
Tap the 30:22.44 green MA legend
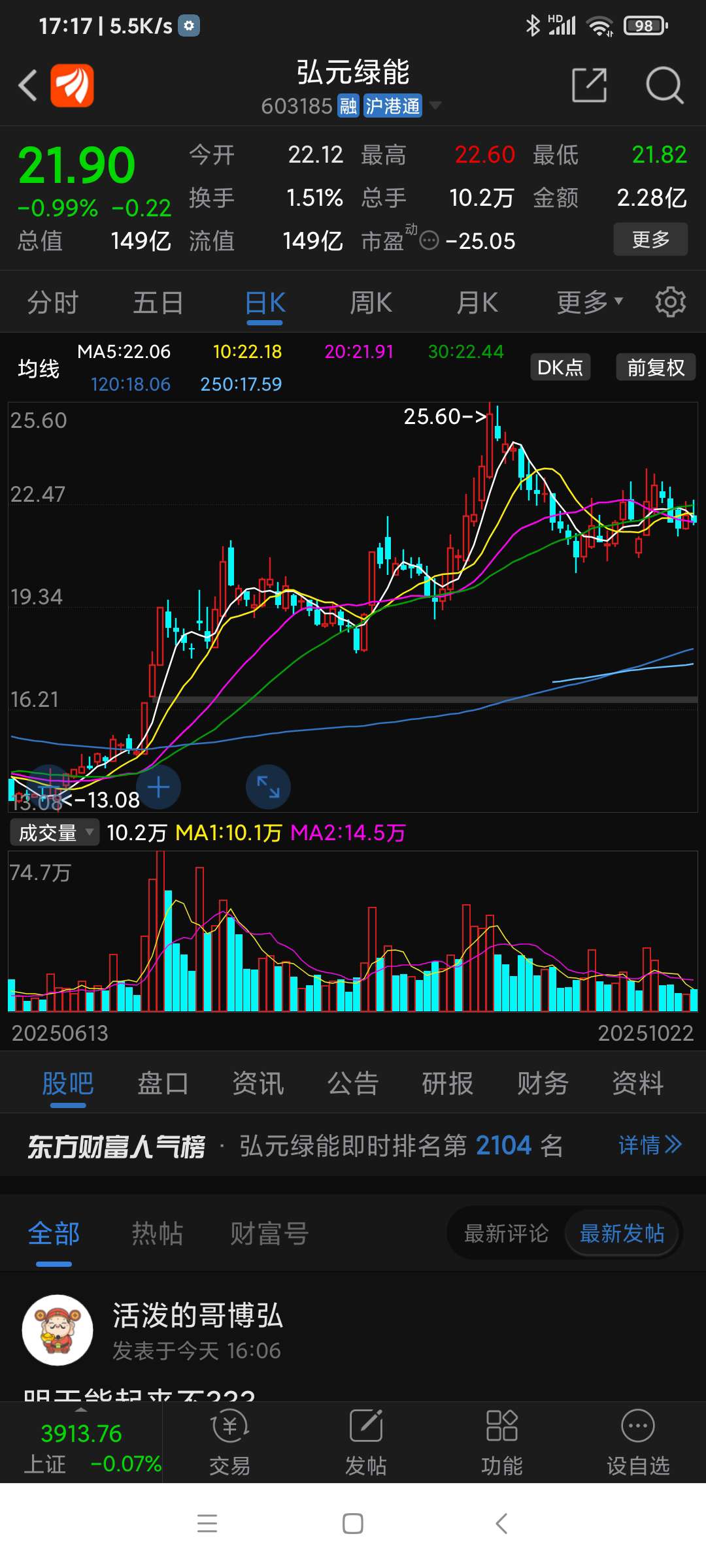(465, 351)
